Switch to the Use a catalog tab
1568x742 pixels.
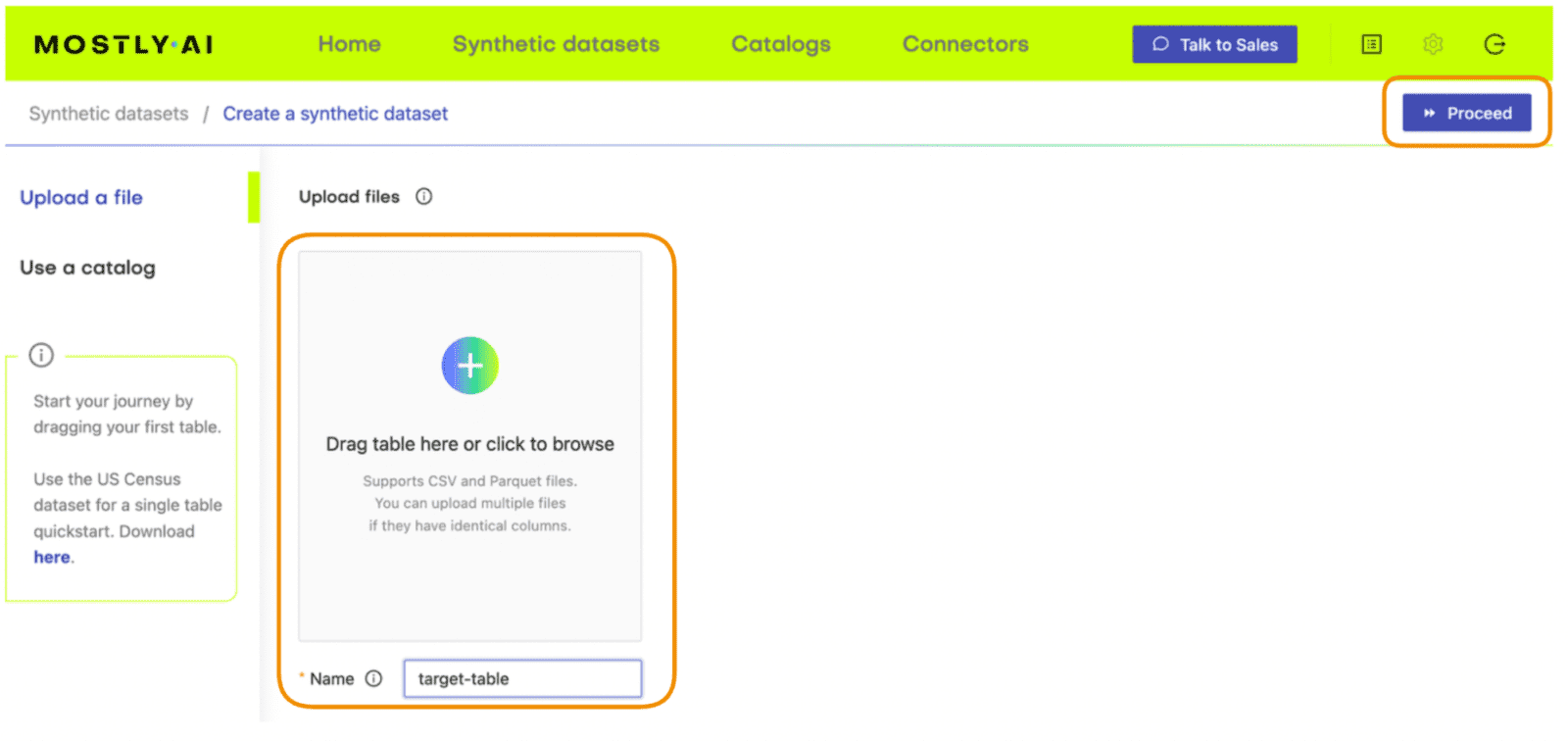tap(87, 268)
